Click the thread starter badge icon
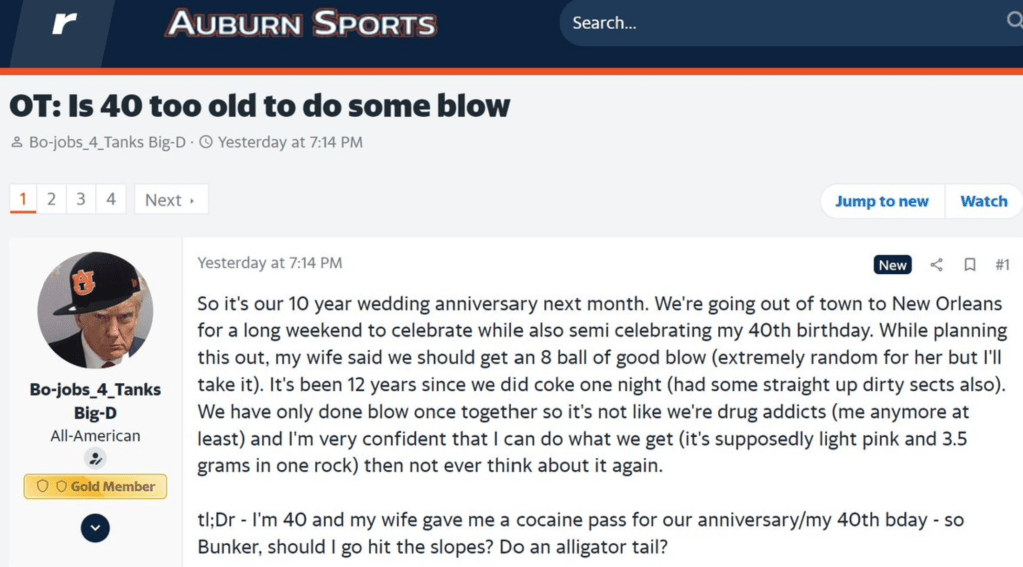Viewport: 1023px width, 567px height. (x=95, y=459)
